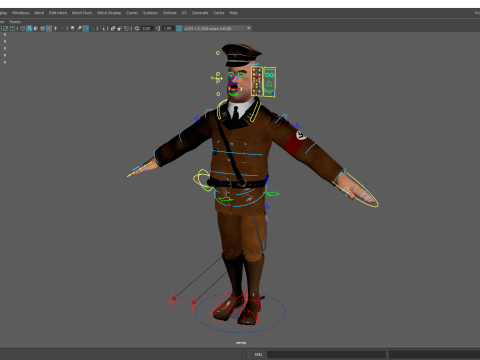
Task: Open the Deform menu
Action: (169, 13)
